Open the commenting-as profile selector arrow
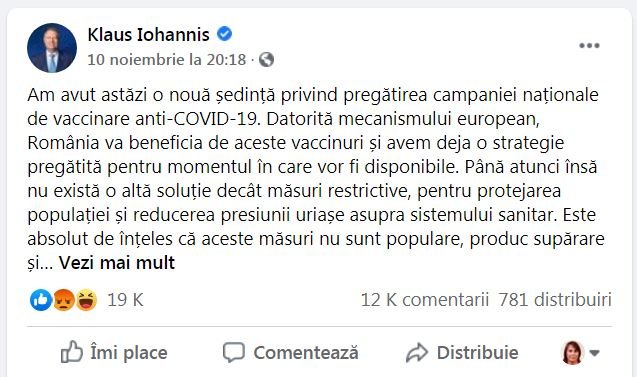The width and height of the screenshot is (637, 377). click(594, 353)
